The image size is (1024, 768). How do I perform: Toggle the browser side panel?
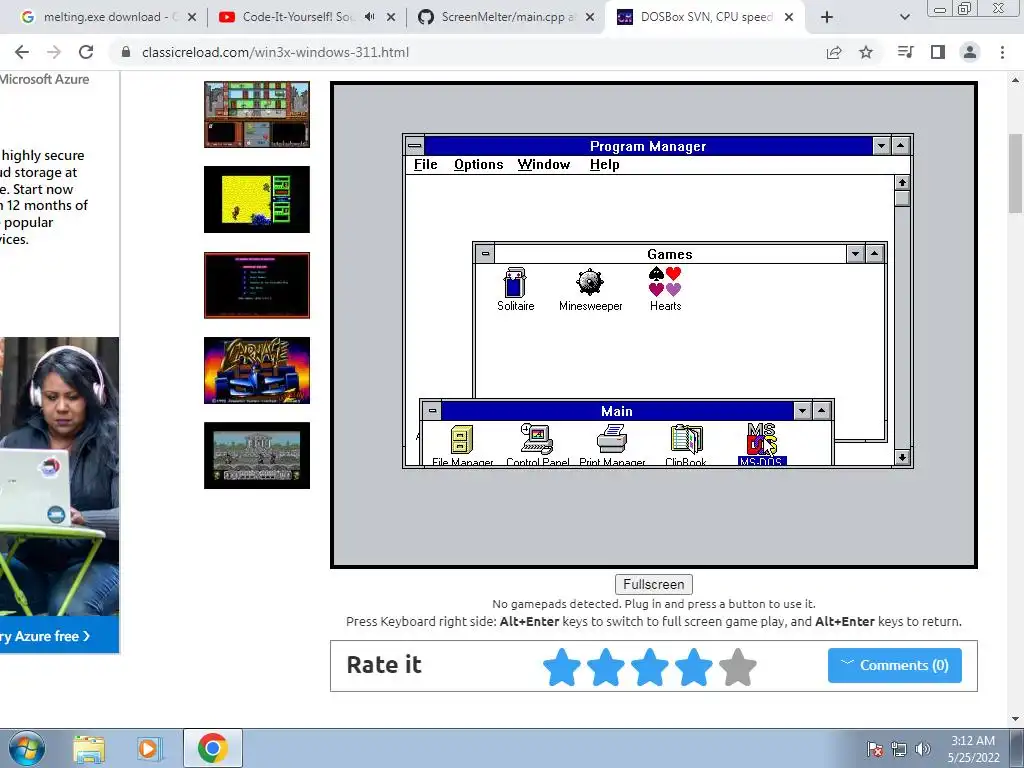click(938, 52)
